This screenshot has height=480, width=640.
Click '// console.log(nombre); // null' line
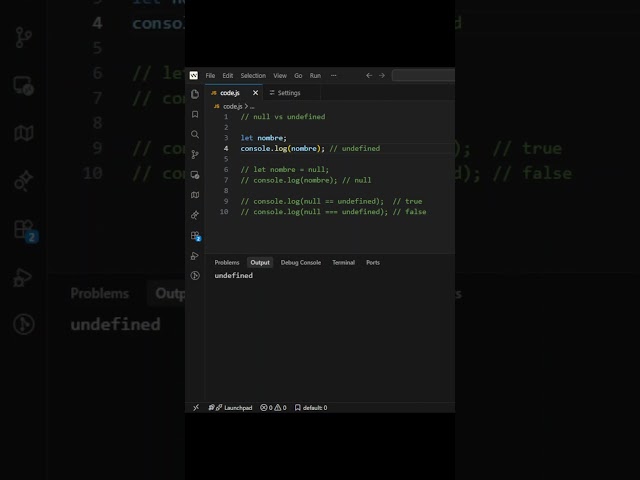click(x=306, y=180)
